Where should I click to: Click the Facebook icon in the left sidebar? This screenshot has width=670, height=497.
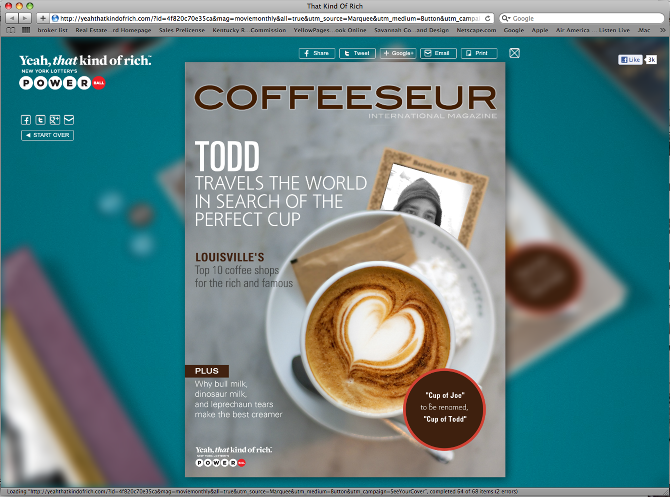26,120
